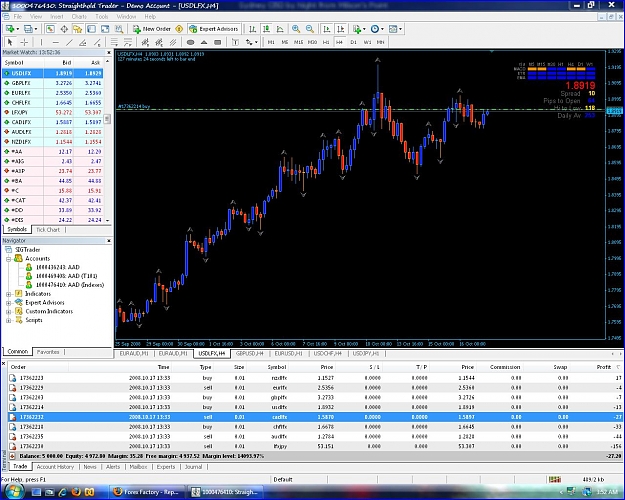Open the Charts menu

click(79, 17)
